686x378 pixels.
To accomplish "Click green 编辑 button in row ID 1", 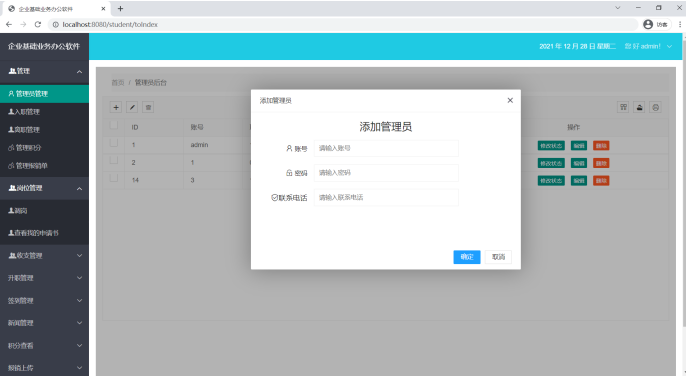I will pyautogui.click(x=579, y=146).
